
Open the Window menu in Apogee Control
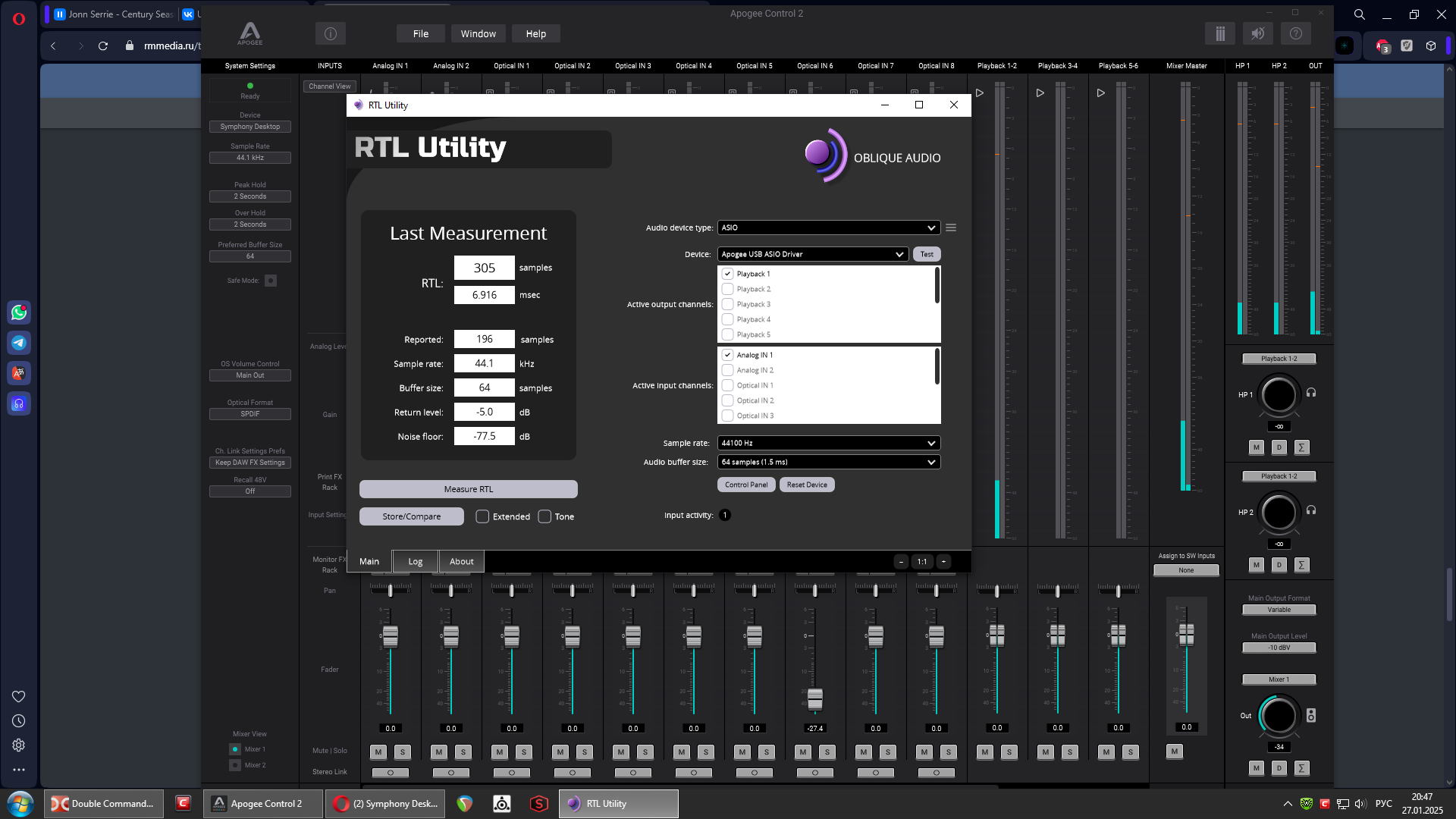pyautogui.click(x=478, y=33)
